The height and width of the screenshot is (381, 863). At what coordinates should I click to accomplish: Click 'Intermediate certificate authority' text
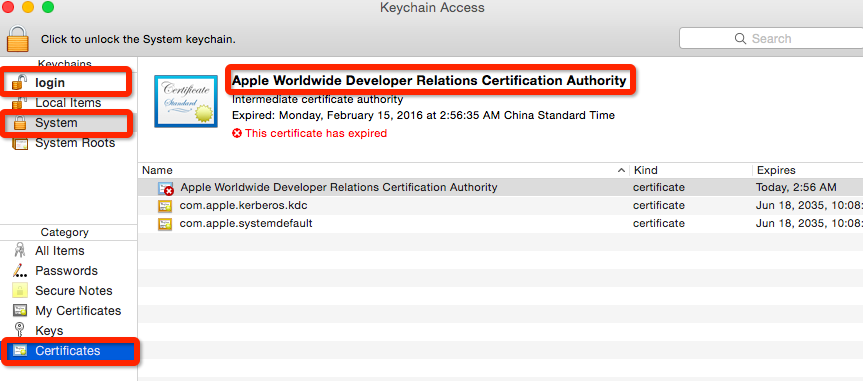pyautogui.click(x=318, y=100)
